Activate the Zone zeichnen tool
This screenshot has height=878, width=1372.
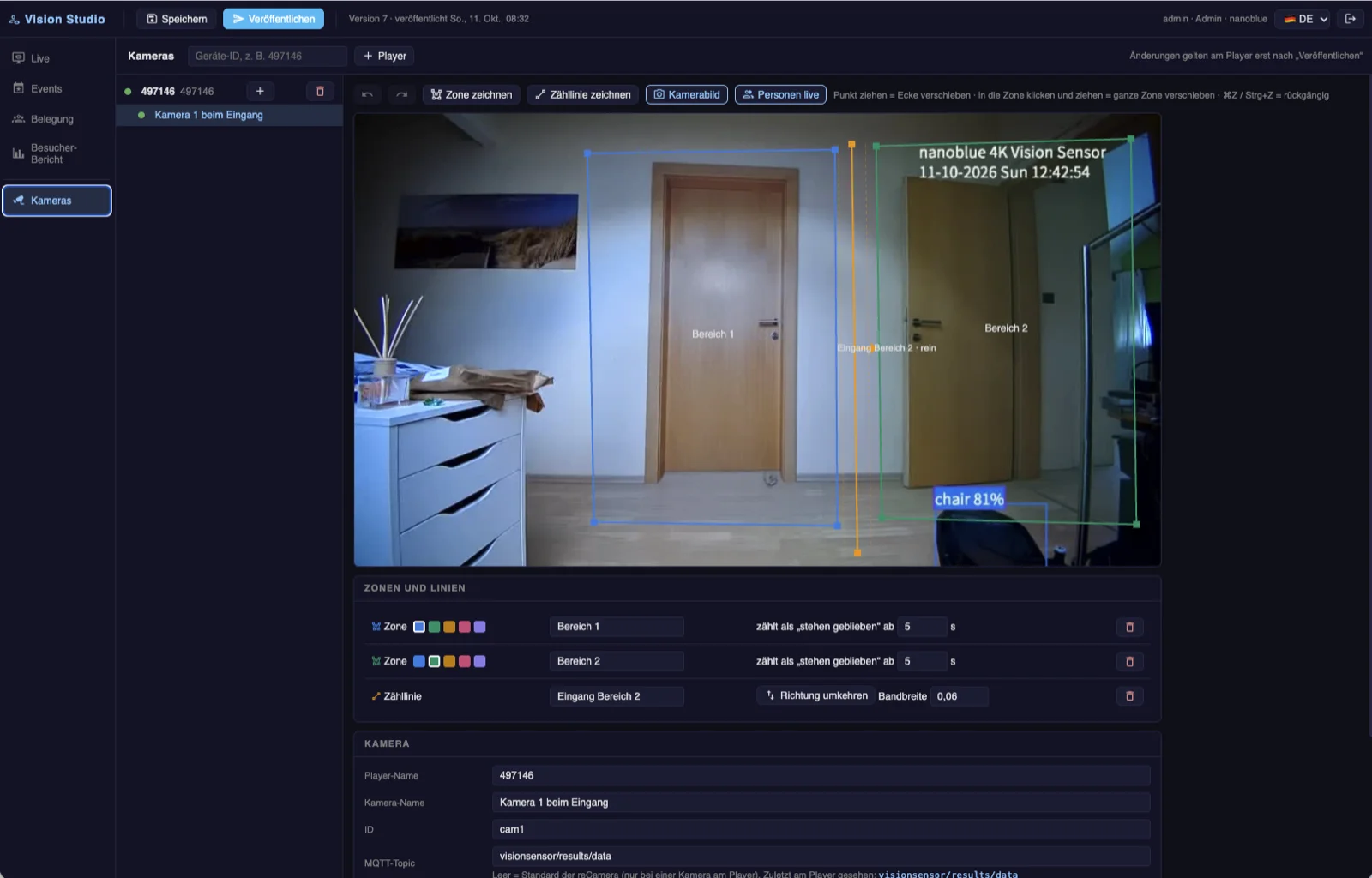472,94
